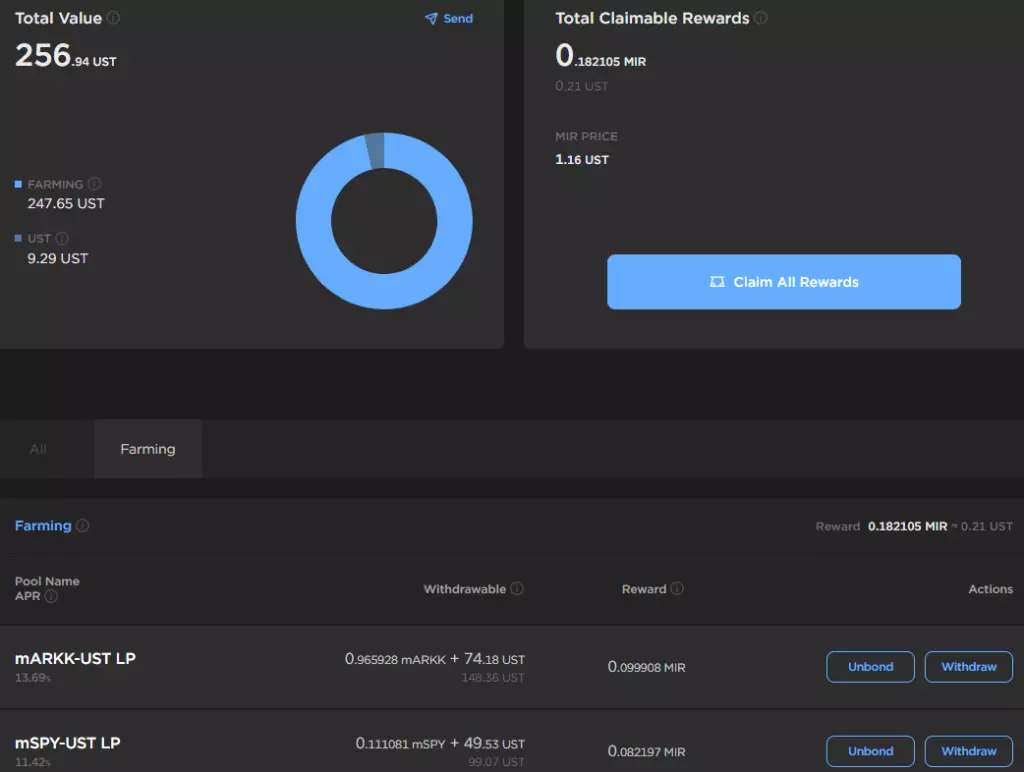The height and width of the screenshot is (772, 1024).
Task: Unbond the mSPY-UST LP position
Action: point(870,751)
